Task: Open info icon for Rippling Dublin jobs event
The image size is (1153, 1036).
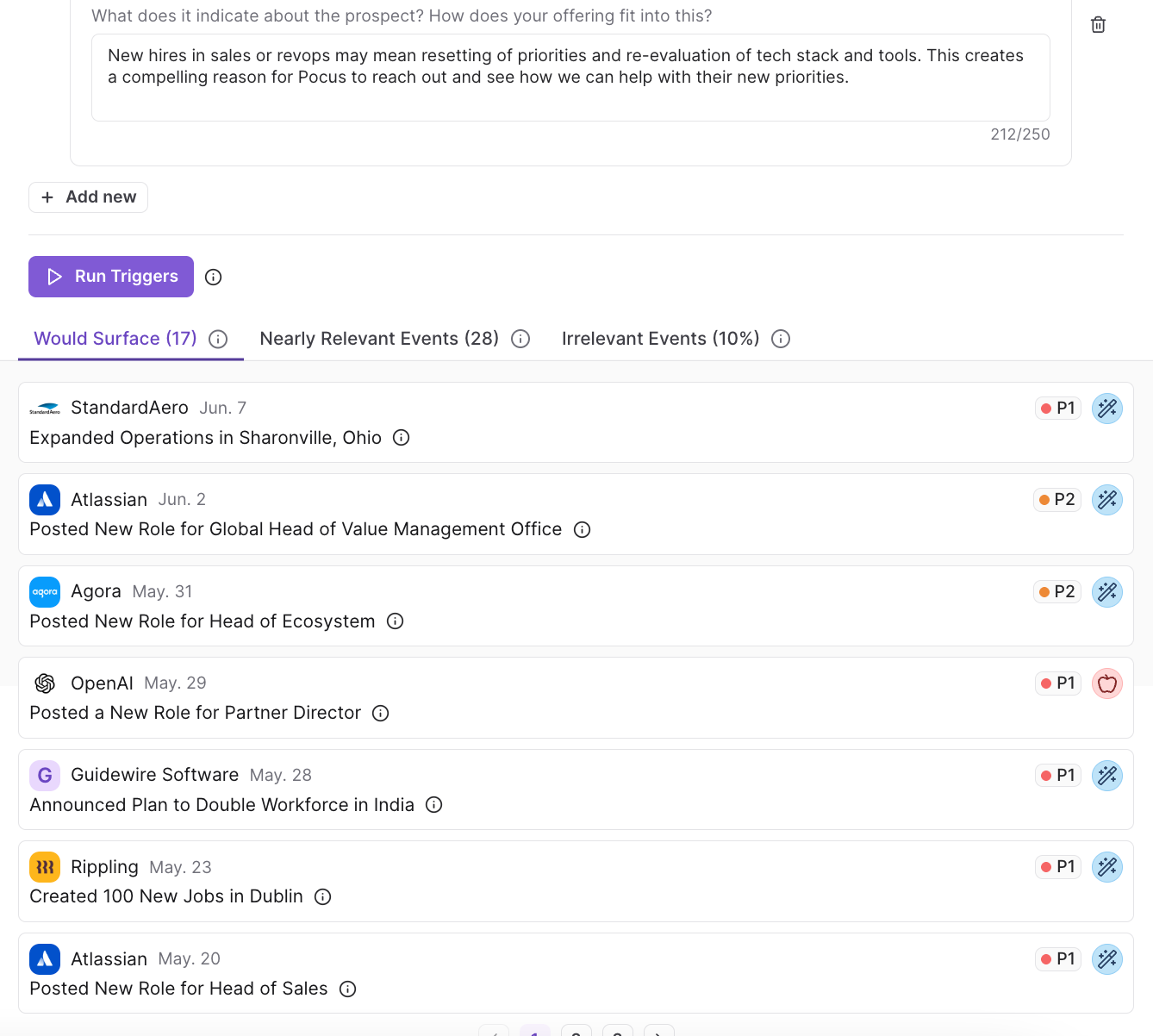Action: pos(323,896)
